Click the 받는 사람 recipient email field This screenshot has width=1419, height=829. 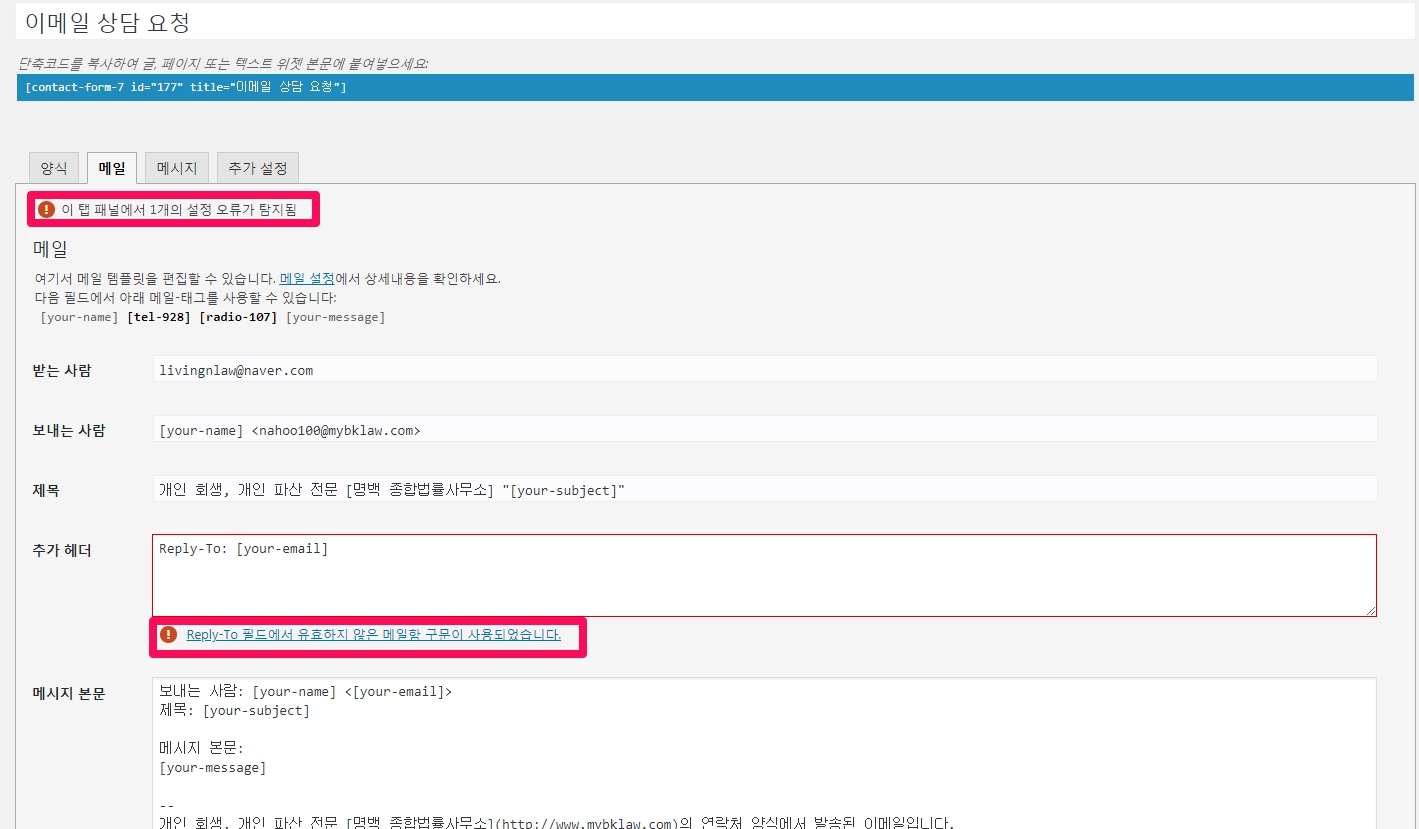pos(764,370)
